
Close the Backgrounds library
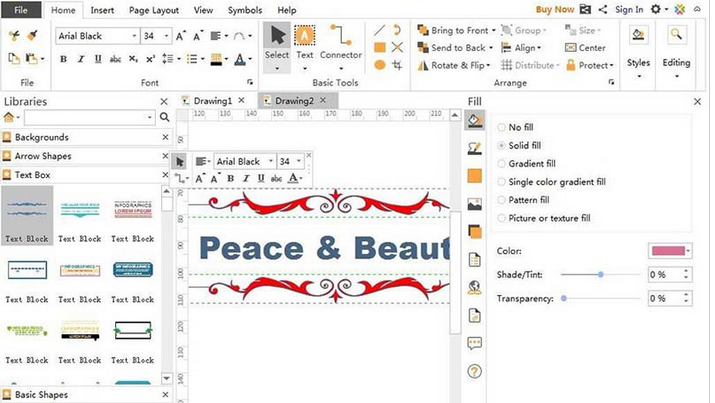pyautogui.click(x=166, y=137)
